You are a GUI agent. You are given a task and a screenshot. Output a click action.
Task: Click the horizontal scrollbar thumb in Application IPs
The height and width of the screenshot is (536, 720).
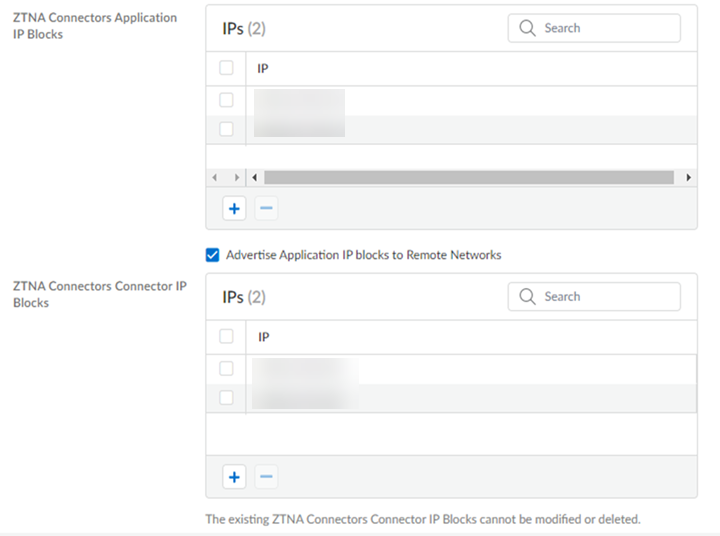click(x=468, y=177)
